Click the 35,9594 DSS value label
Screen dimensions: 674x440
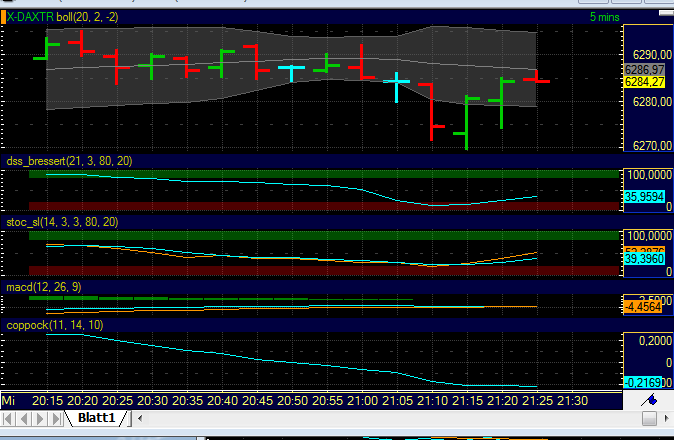coord(644,197)
